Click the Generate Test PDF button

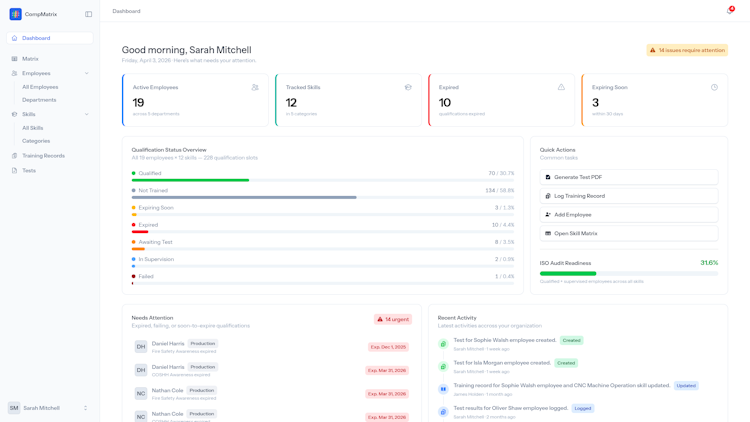coord(629,177)
